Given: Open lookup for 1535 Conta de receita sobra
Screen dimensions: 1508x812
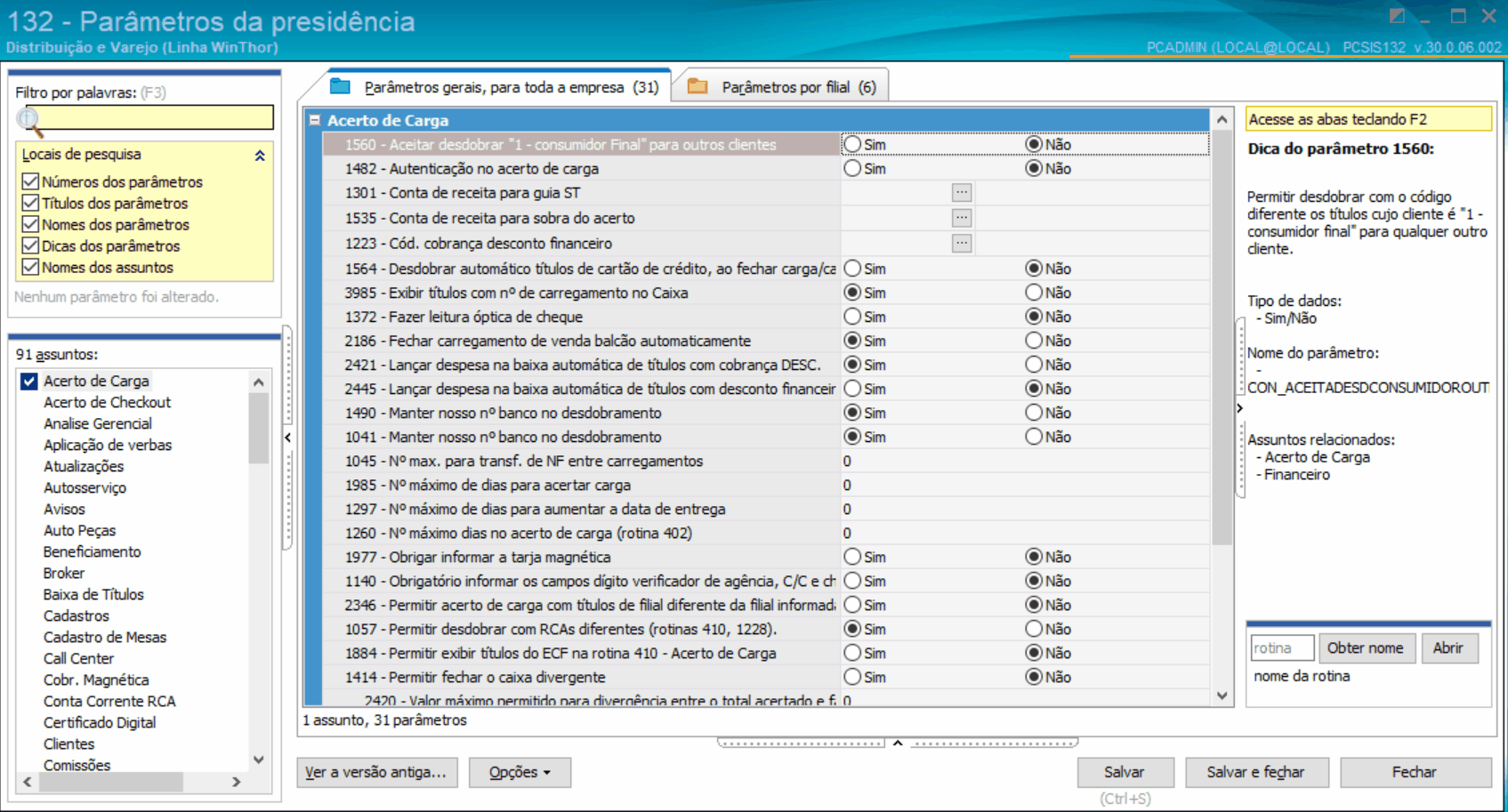Looking at the screenshot, I should (x=961, y=217).
